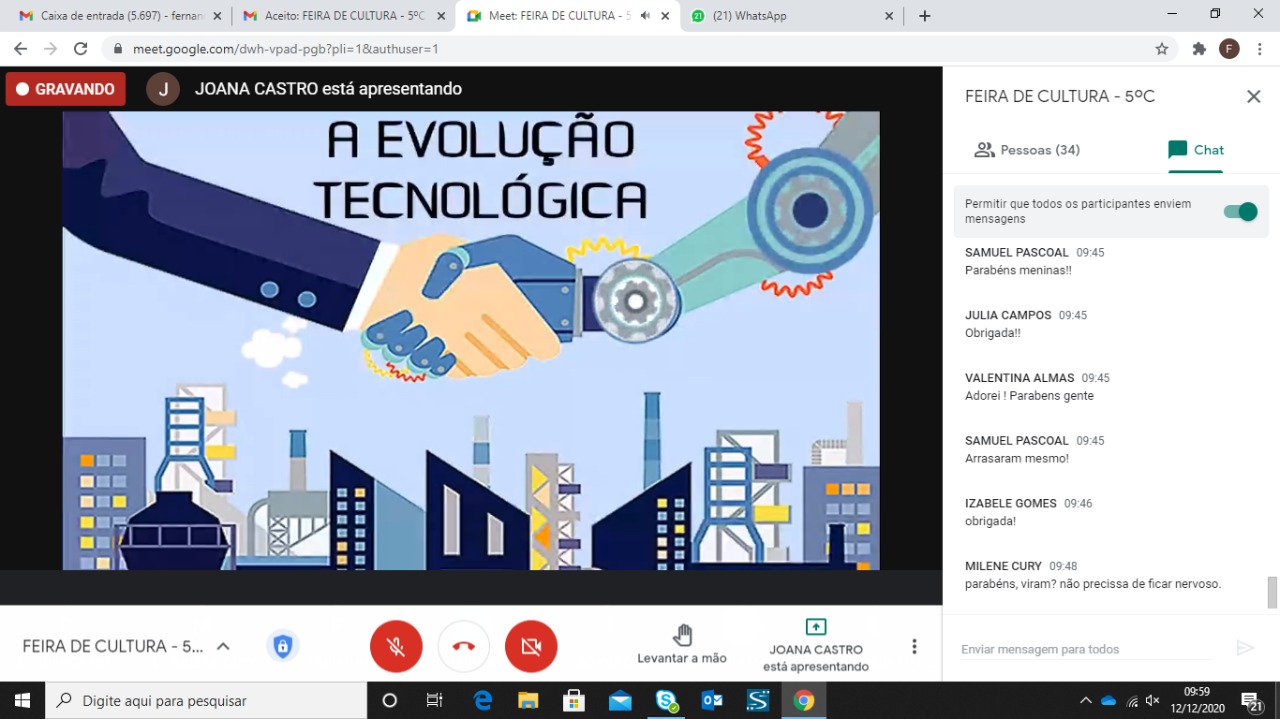Reload the Meet page
This screenshot has width=1280, height=719.
pyautogui.click(x=81, y=49)
